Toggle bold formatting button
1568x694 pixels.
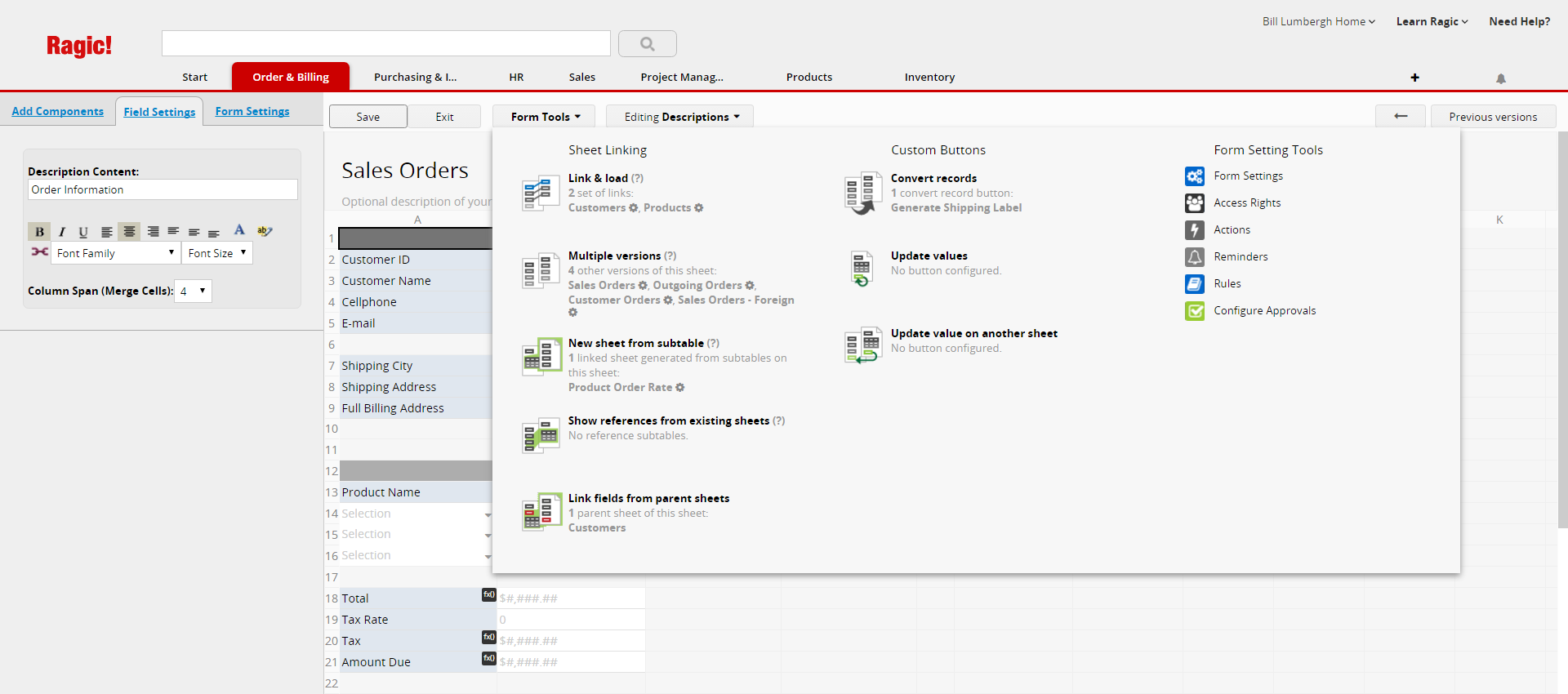[39, 232]
